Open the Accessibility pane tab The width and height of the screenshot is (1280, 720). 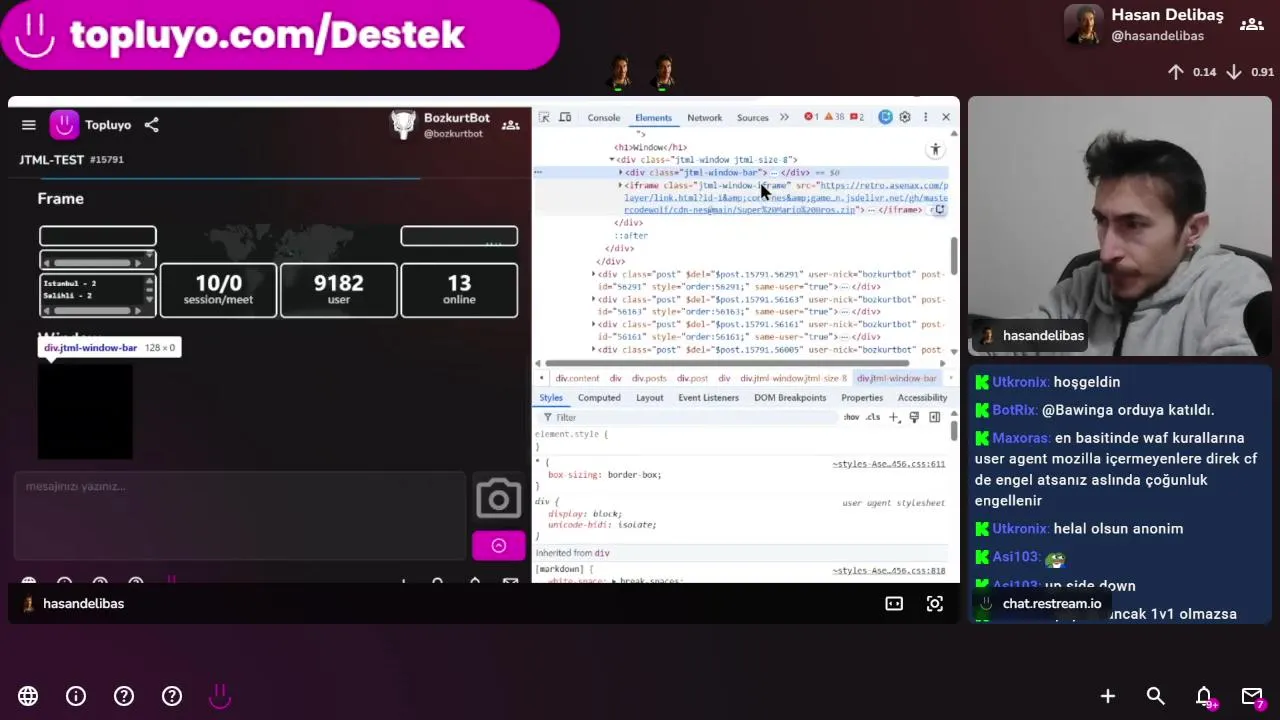(x=922, y=398)
